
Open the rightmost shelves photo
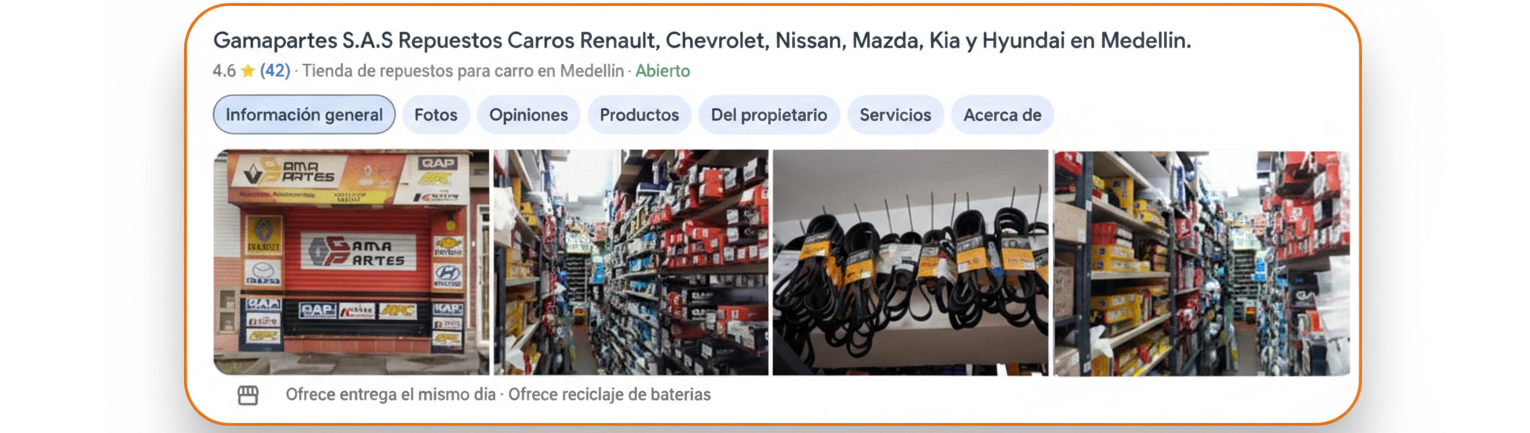pyautogui.click(x=1201, y=263)
